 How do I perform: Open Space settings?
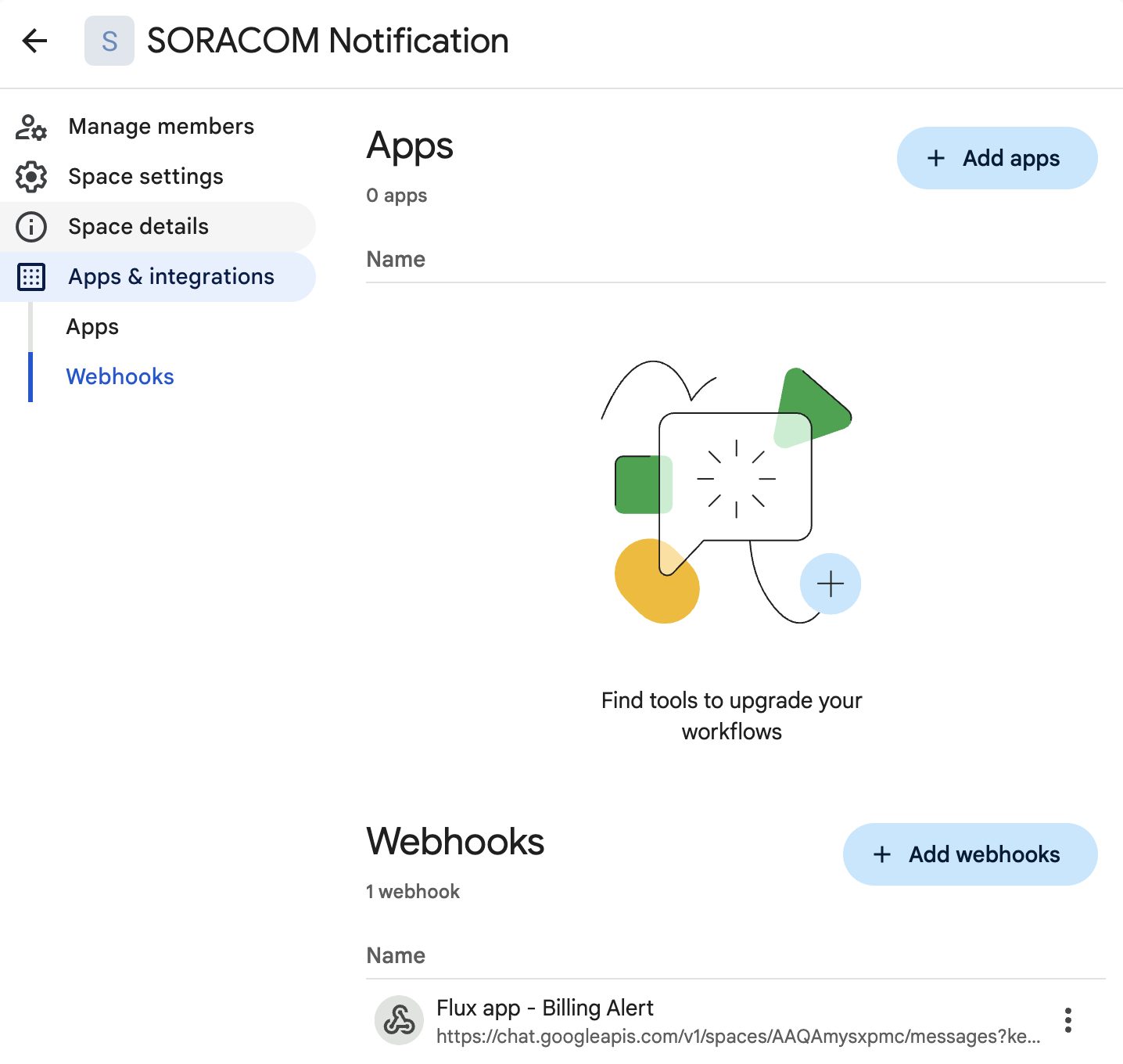point(146,177)
